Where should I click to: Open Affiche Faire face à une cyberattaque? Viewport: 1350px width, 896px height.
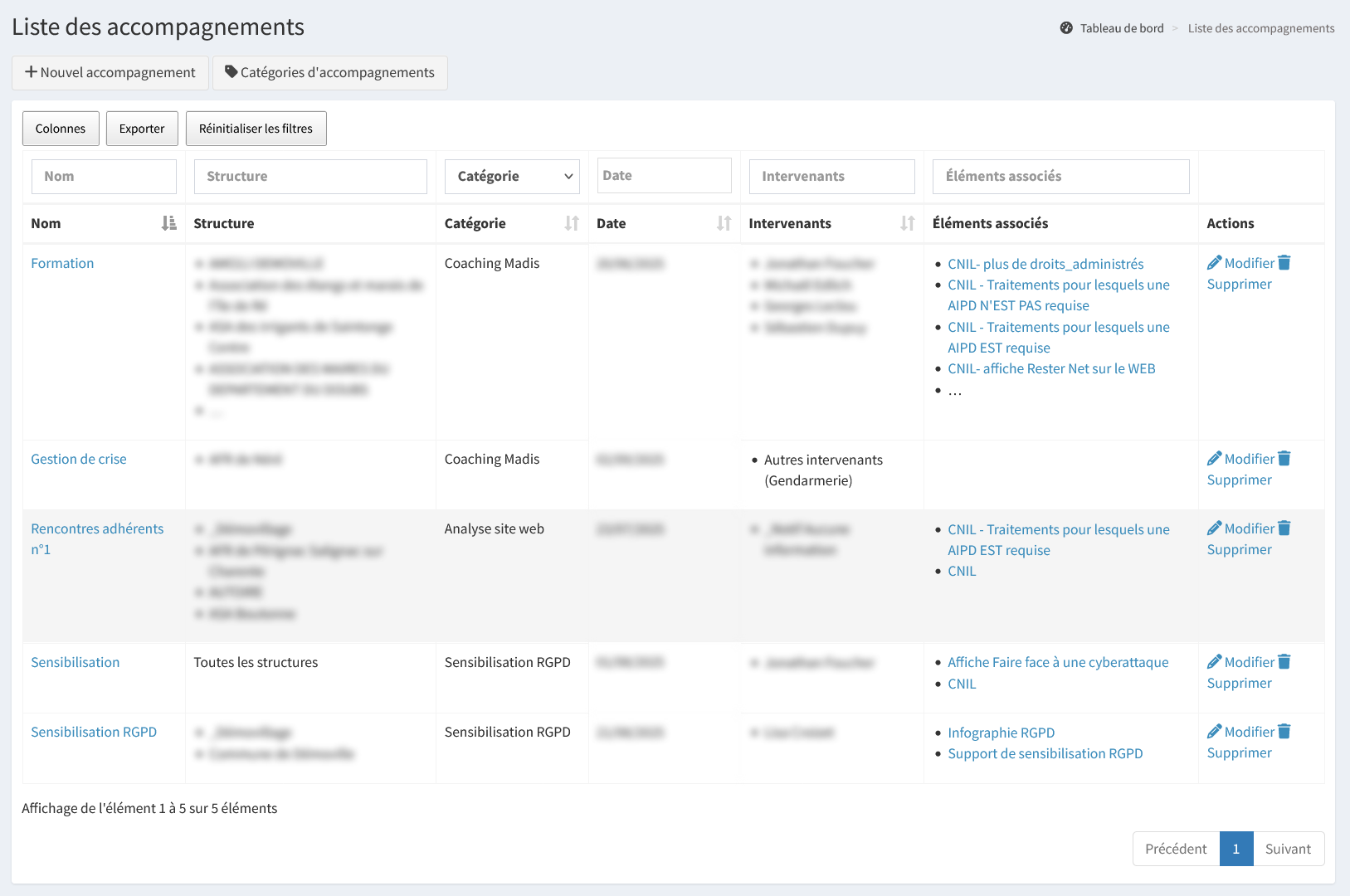tap(1058, 662)
